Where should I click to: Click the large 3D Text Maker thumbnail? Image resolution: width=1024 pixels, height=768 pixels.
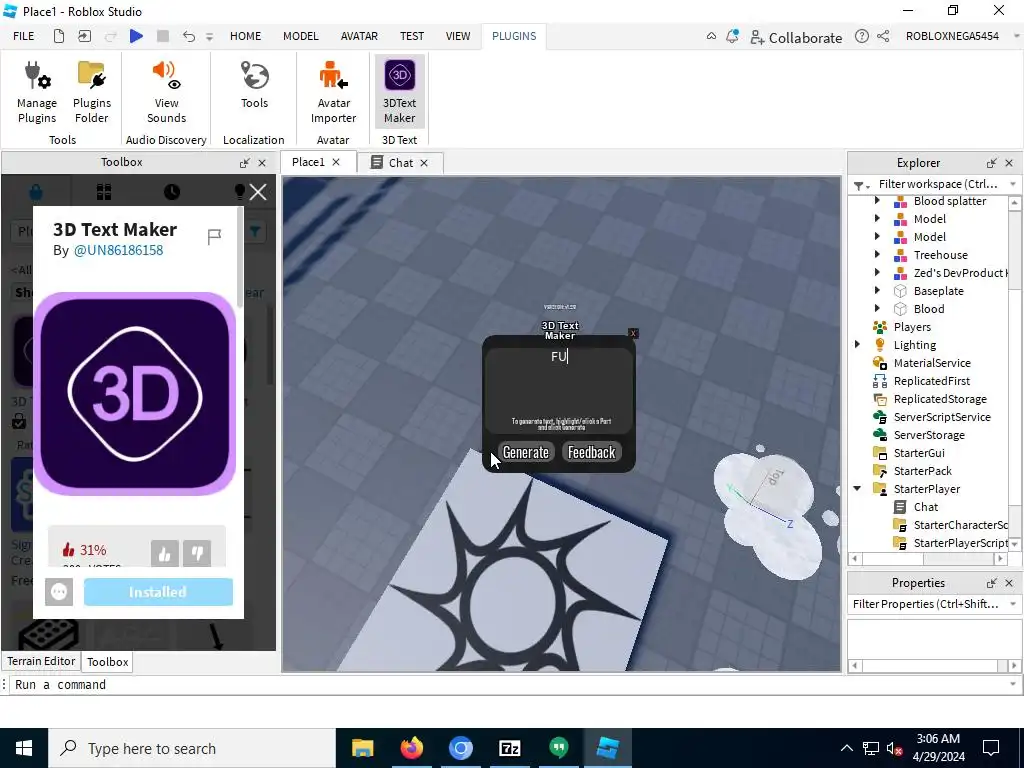click(135, 394)
